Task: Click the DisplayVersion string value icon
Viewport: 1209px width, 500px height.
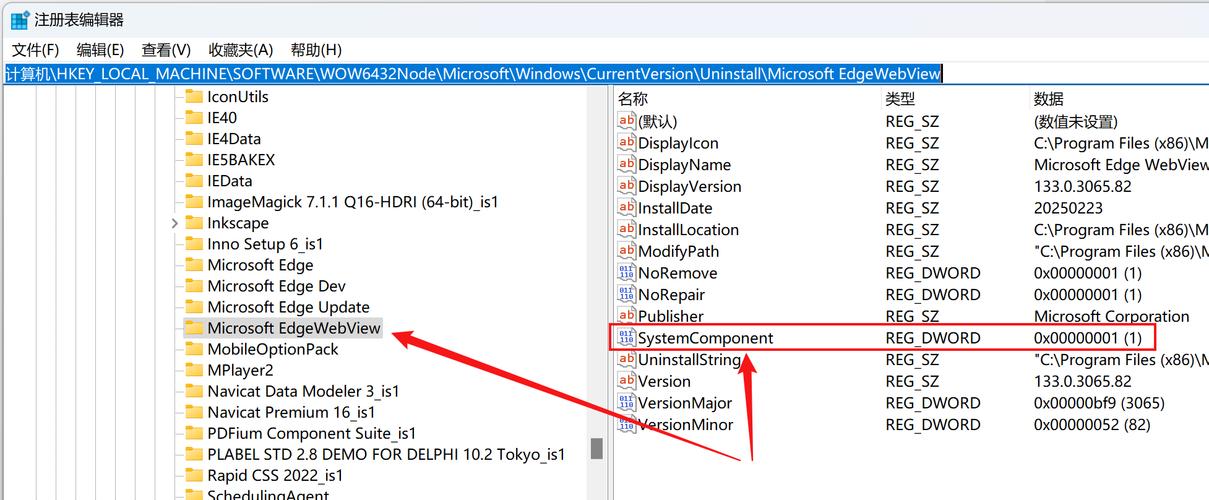Action: coord(627,186)
